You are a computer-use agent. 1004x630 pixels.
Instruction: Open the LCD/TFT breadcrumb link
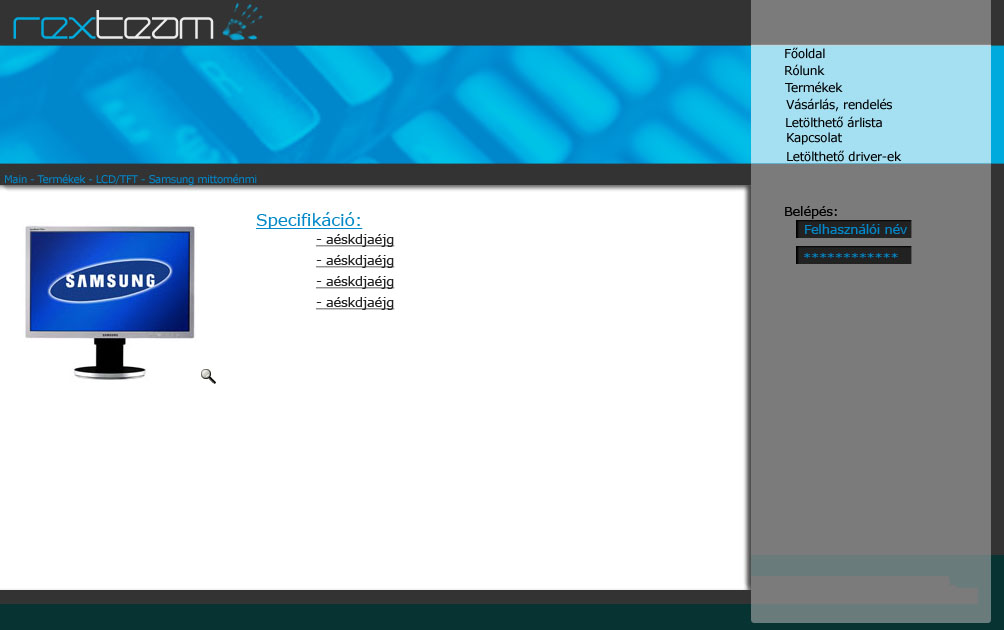coord(117,179)
